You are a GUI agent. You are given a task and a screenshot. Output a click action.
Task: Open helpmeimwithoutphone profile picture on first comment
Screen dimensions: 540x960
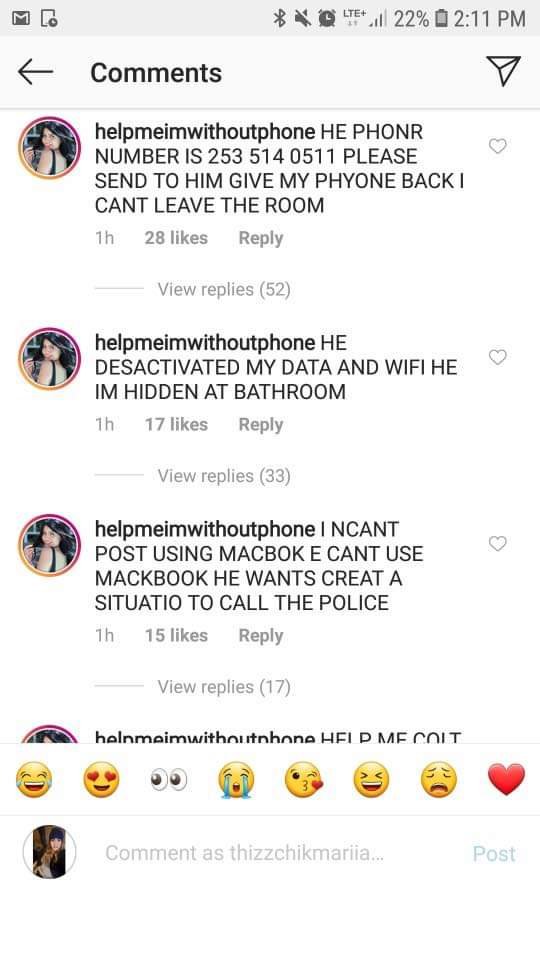50,148
